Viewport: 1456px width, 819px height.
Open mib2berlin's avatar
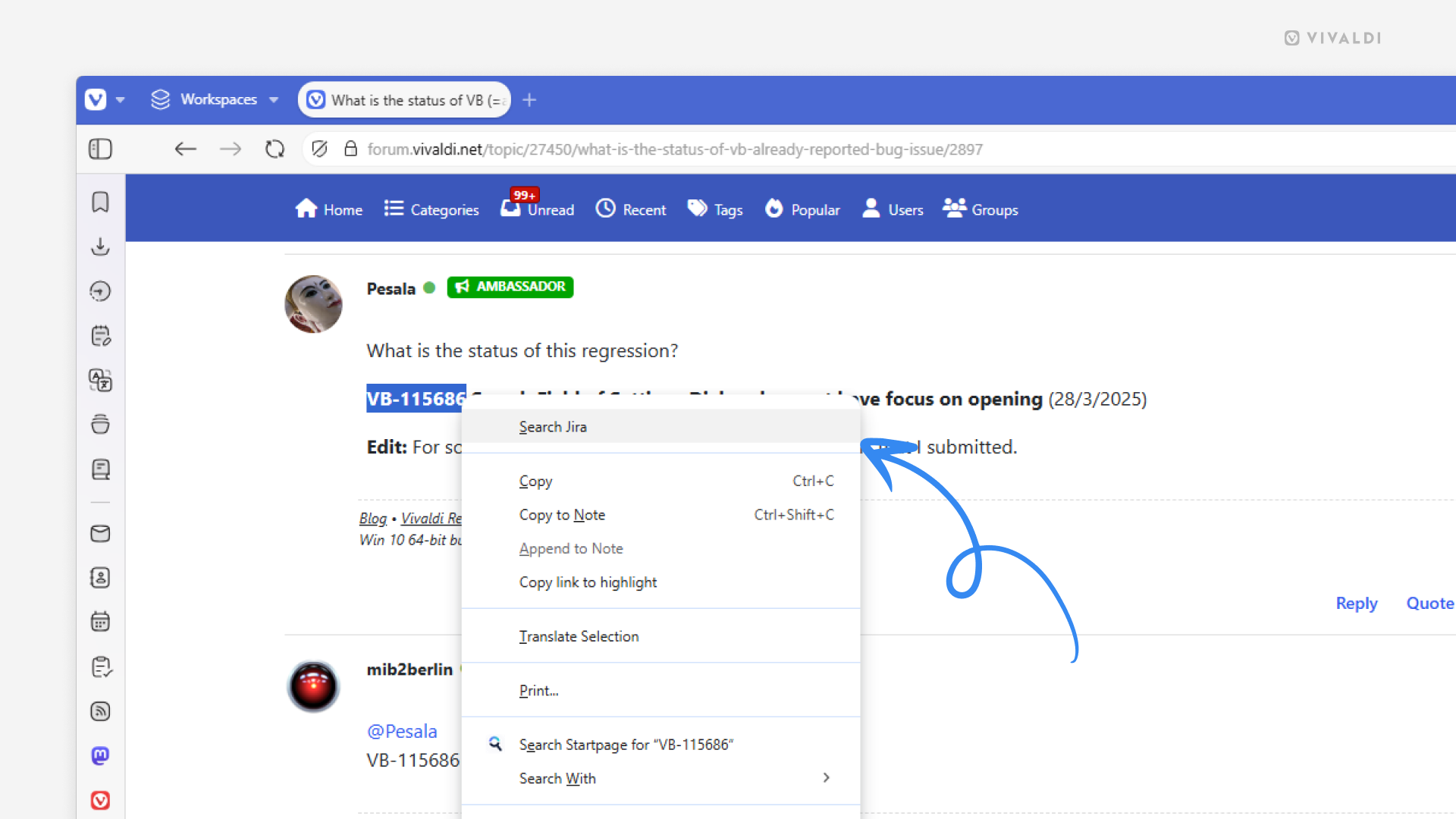(313, 686)
